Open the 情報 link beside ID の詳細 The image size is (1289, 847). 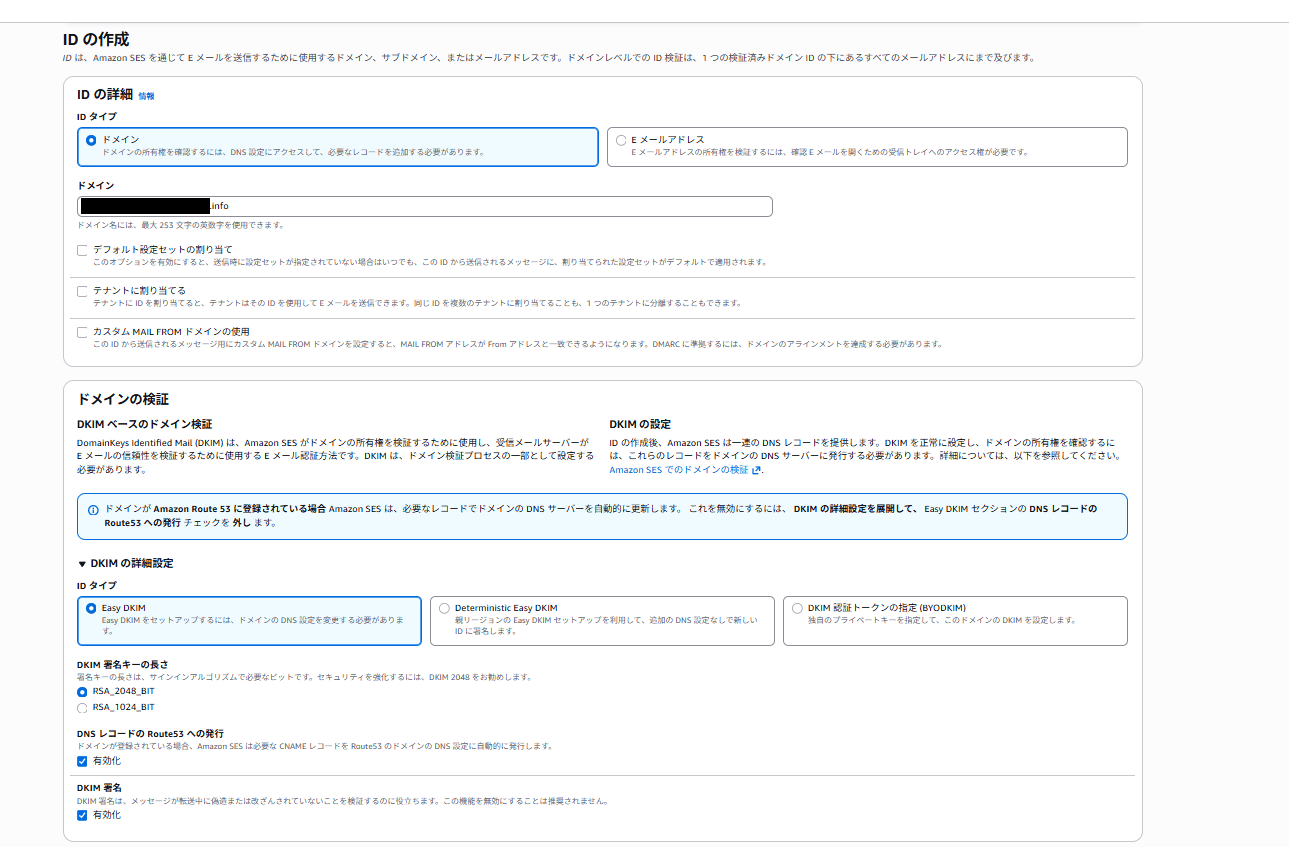(146, 96)
